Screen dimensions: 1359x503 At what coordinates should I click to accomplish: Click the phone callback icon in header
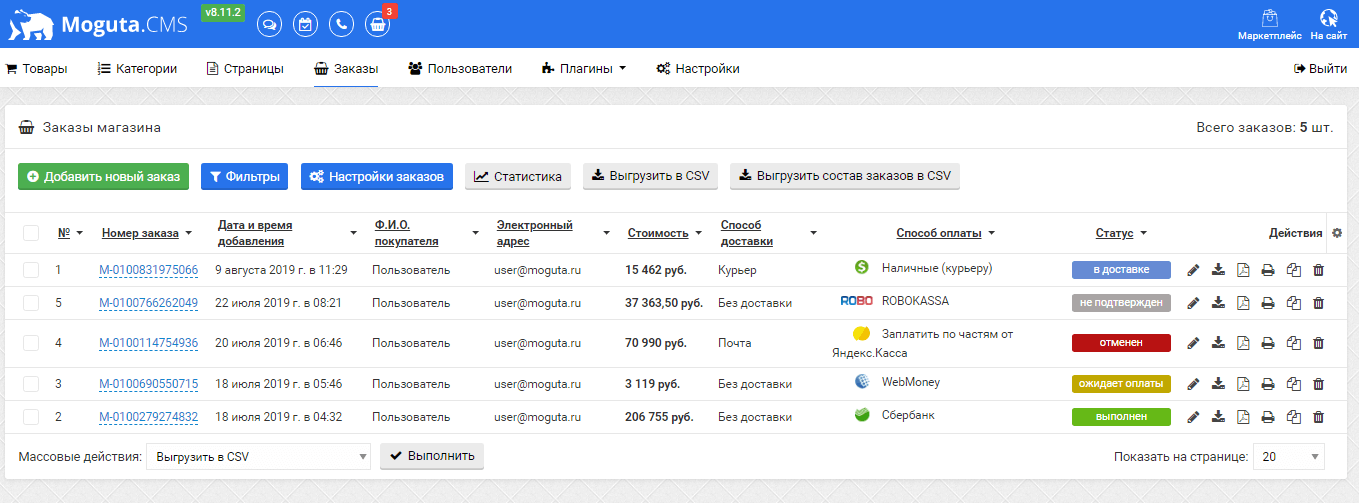(341, 24)
